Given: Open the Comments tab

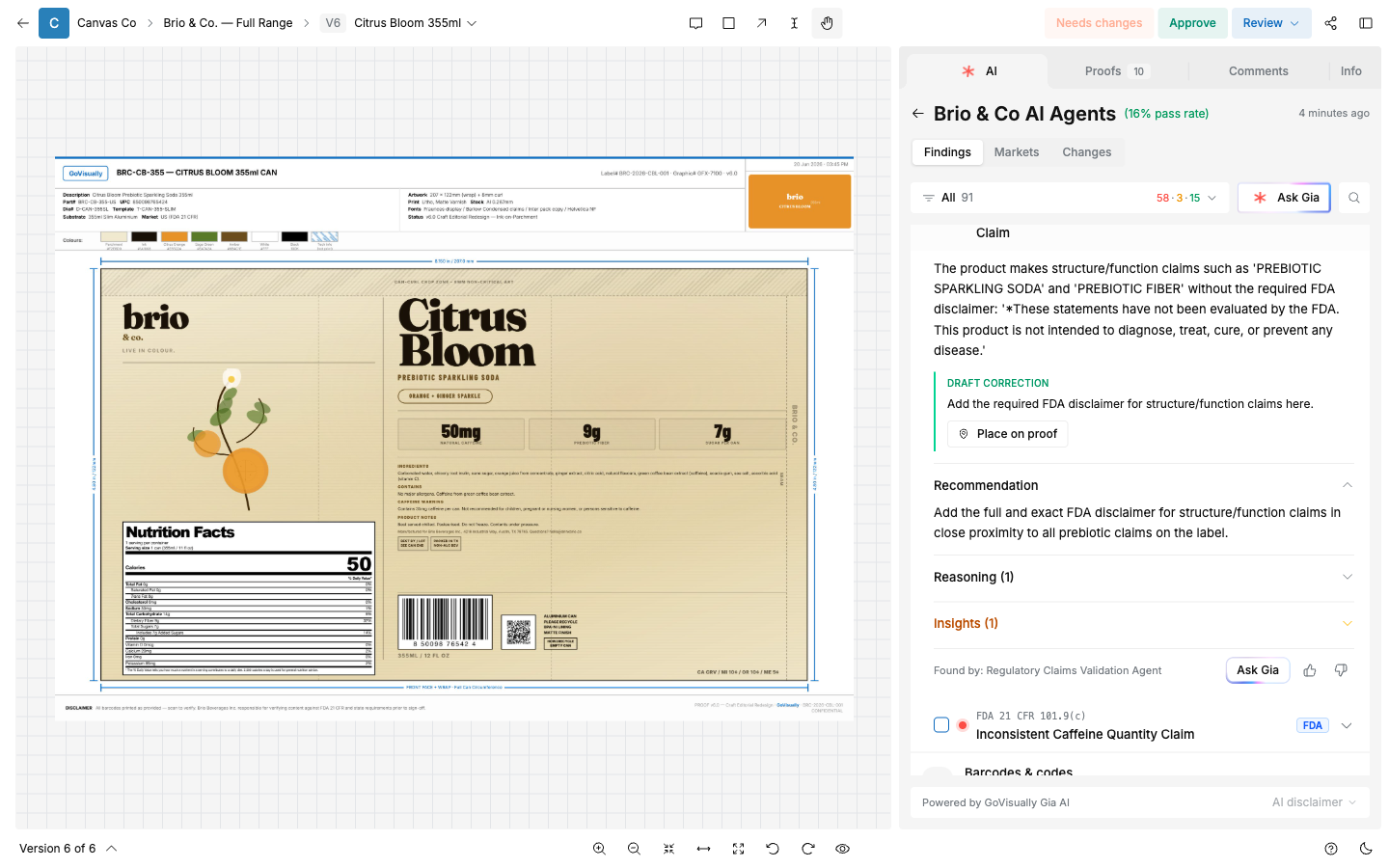Looking at the screenshot, I should (x=1258, y=71).
